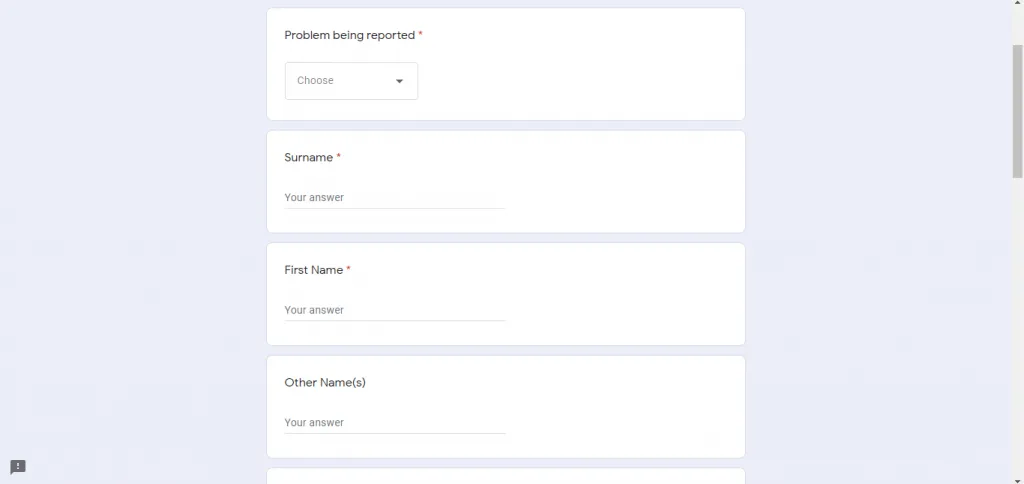
Task: Click the "First Name" question label
Action: coord(313,270)
